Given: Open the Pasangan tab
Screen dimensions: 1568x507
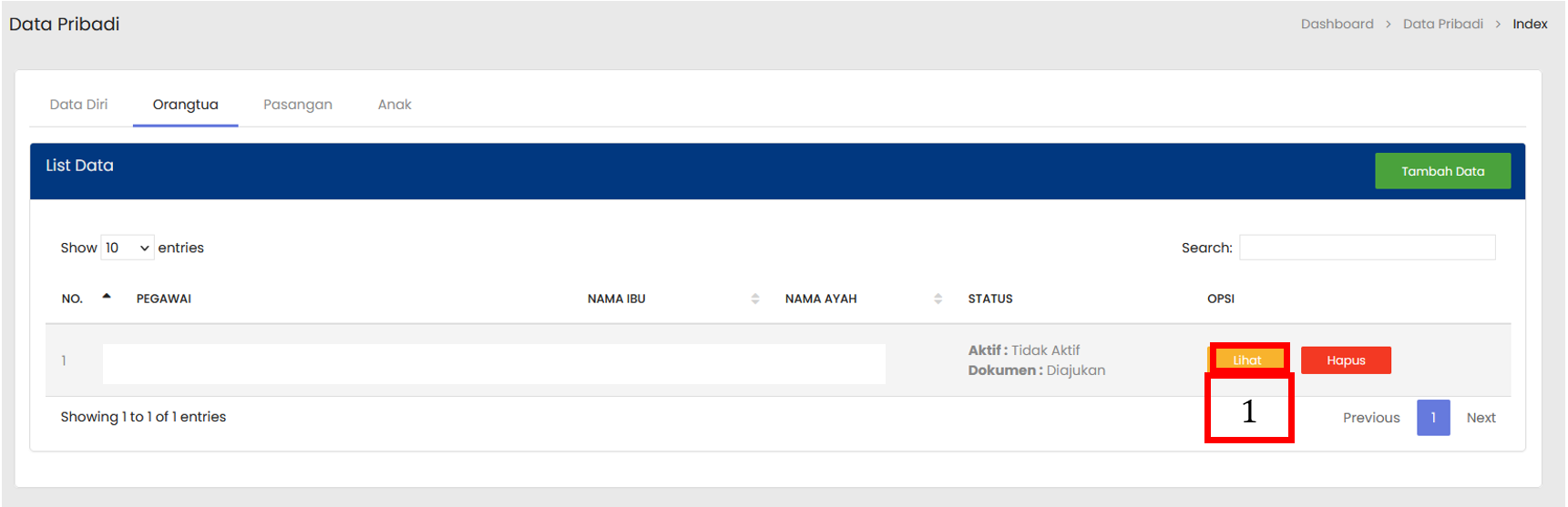Looking at the screenshot, I should pos(297,105).
